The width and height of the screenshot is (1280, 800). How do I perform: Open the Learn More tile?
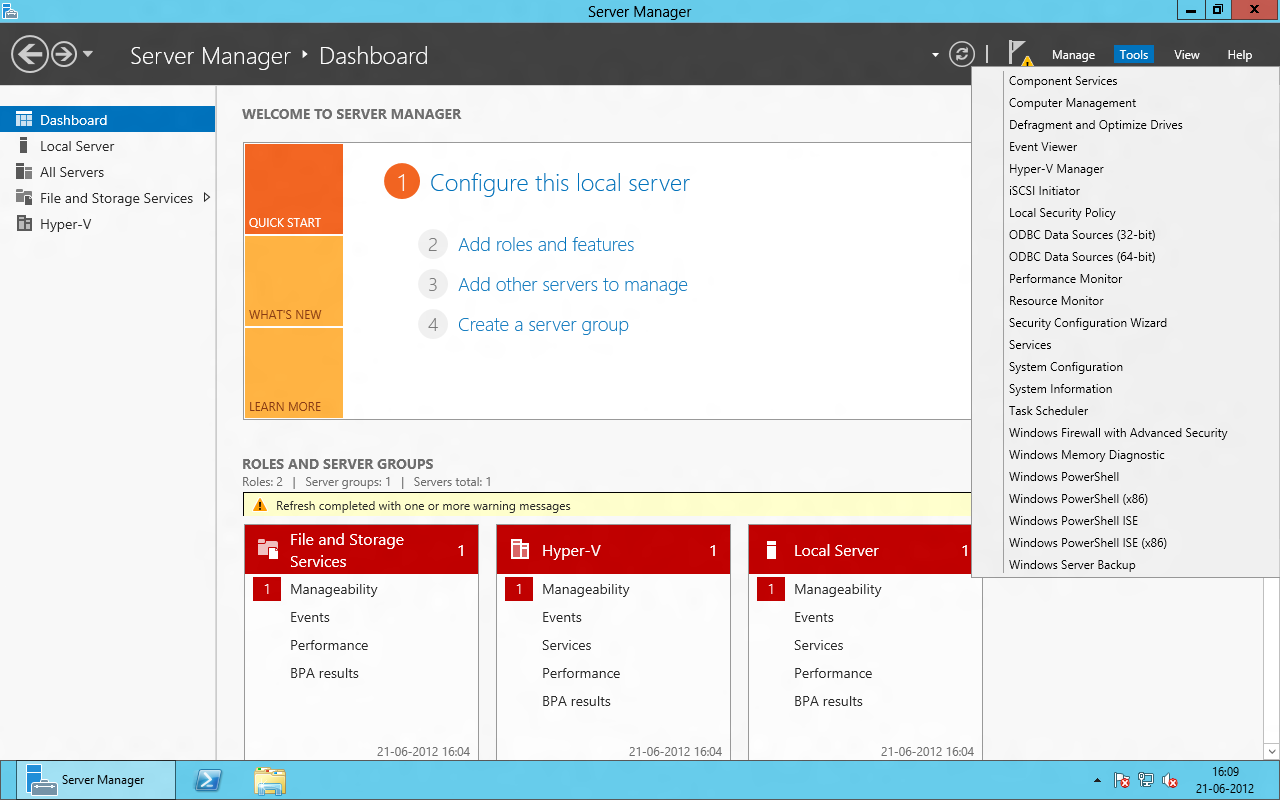pos(293,373)
